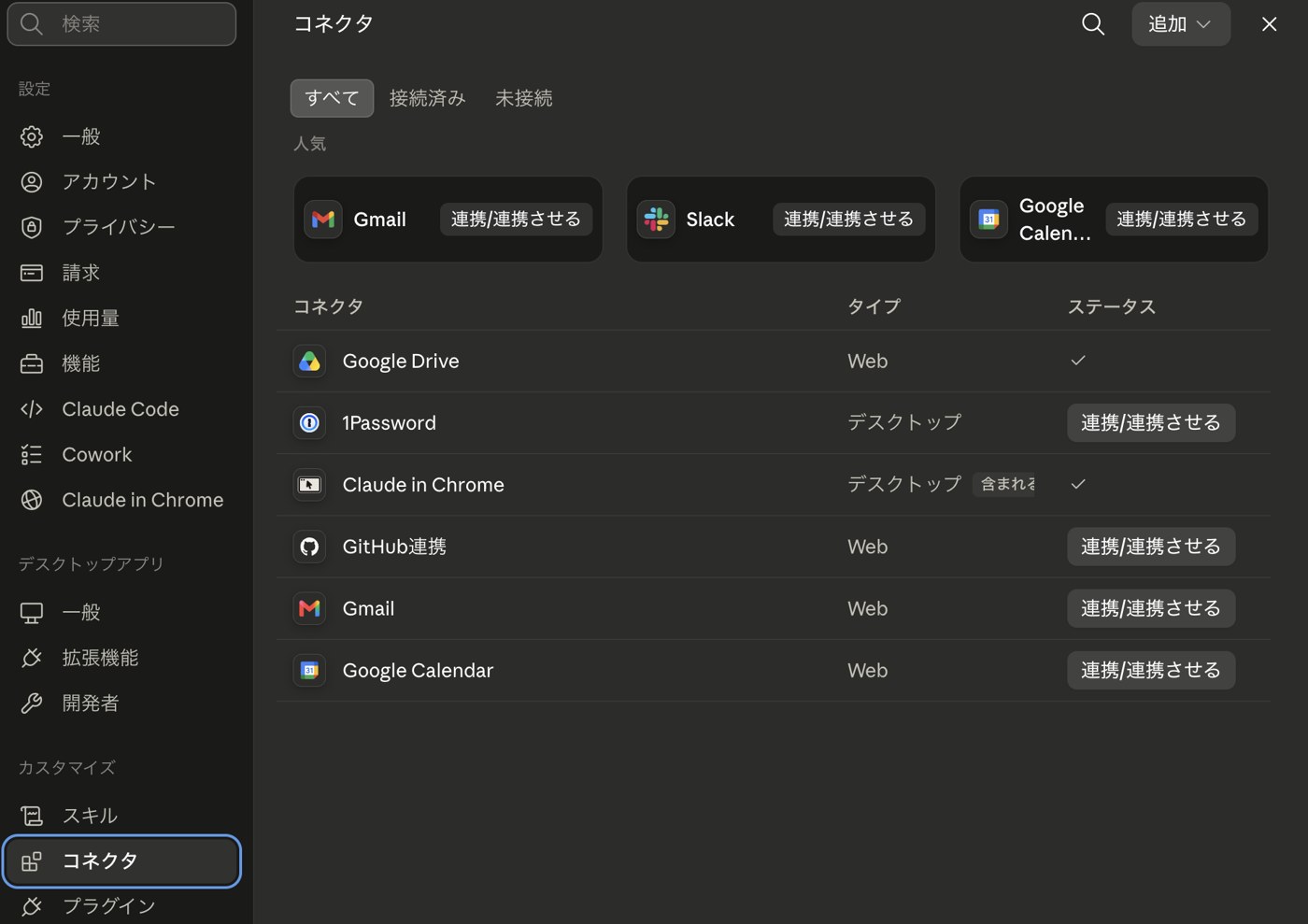1308x924 pixels.
Task: Open the Google Drive connector row
Action: pos(774,361)
